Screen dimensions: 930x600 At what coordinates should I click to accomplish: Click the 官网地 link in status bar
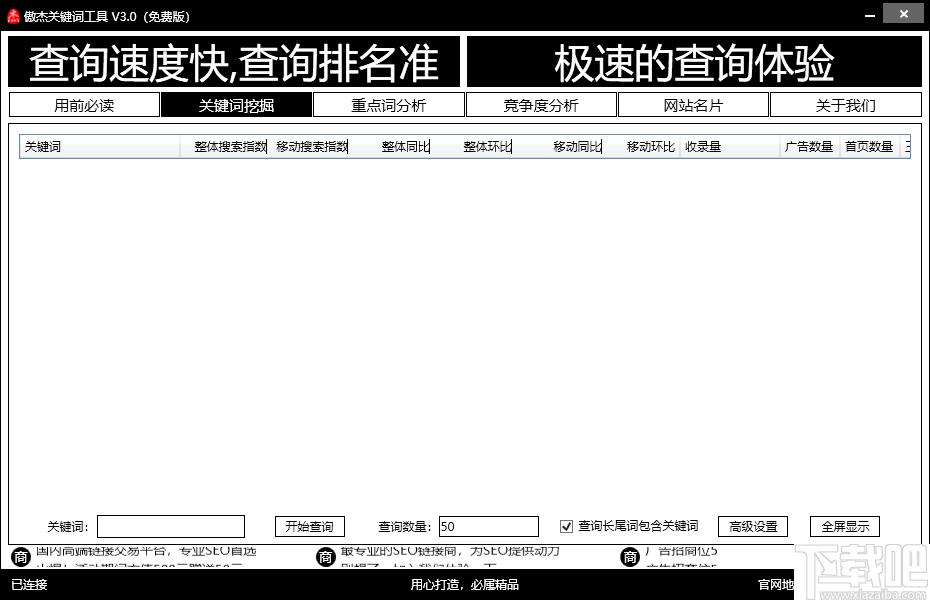point(776,585)
